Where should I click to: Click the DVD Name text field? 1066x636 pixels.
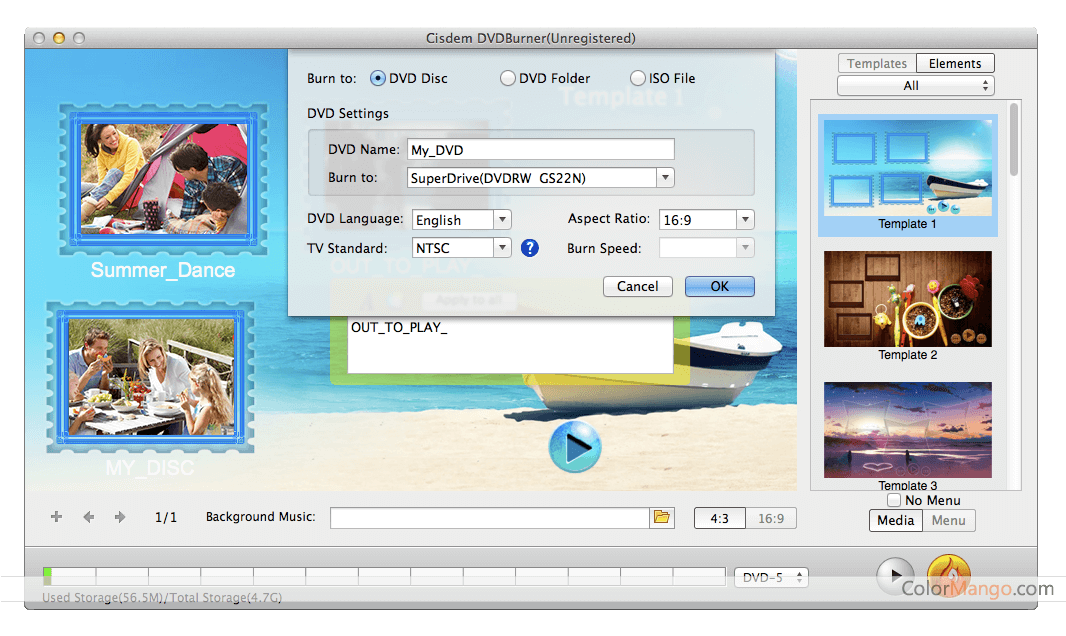540,149
